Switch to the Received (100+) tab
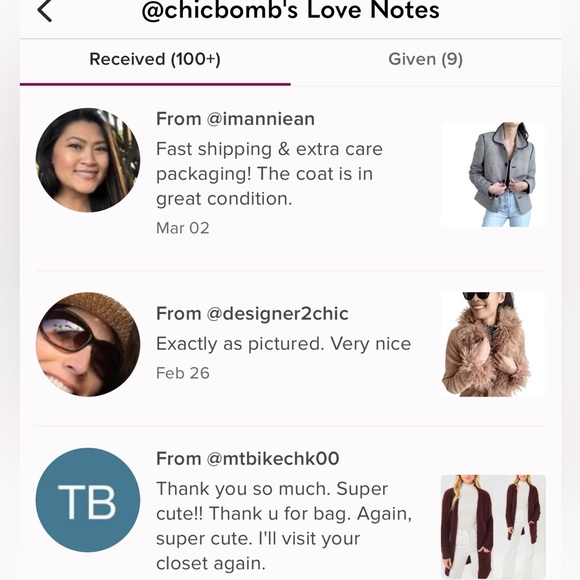Viewport: 580px width, 580px height. click(155, 60)
